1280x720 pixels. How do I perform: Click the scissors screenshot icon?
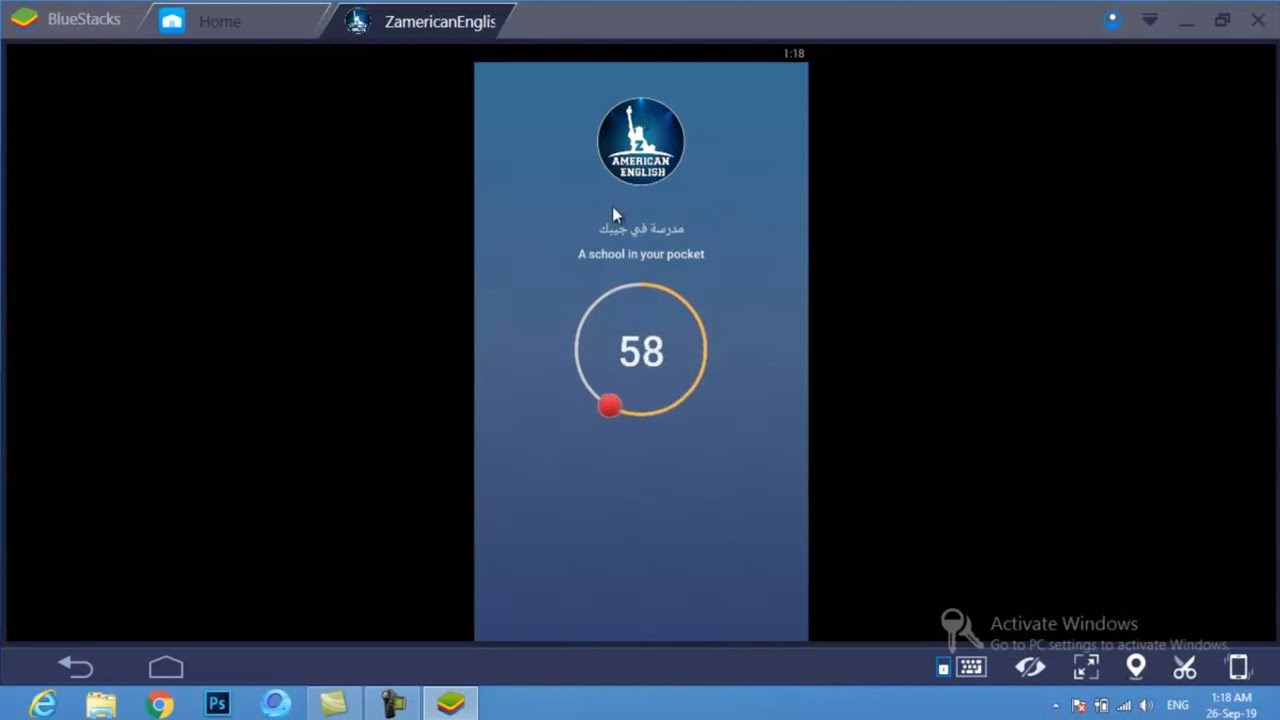point(1185,667)
